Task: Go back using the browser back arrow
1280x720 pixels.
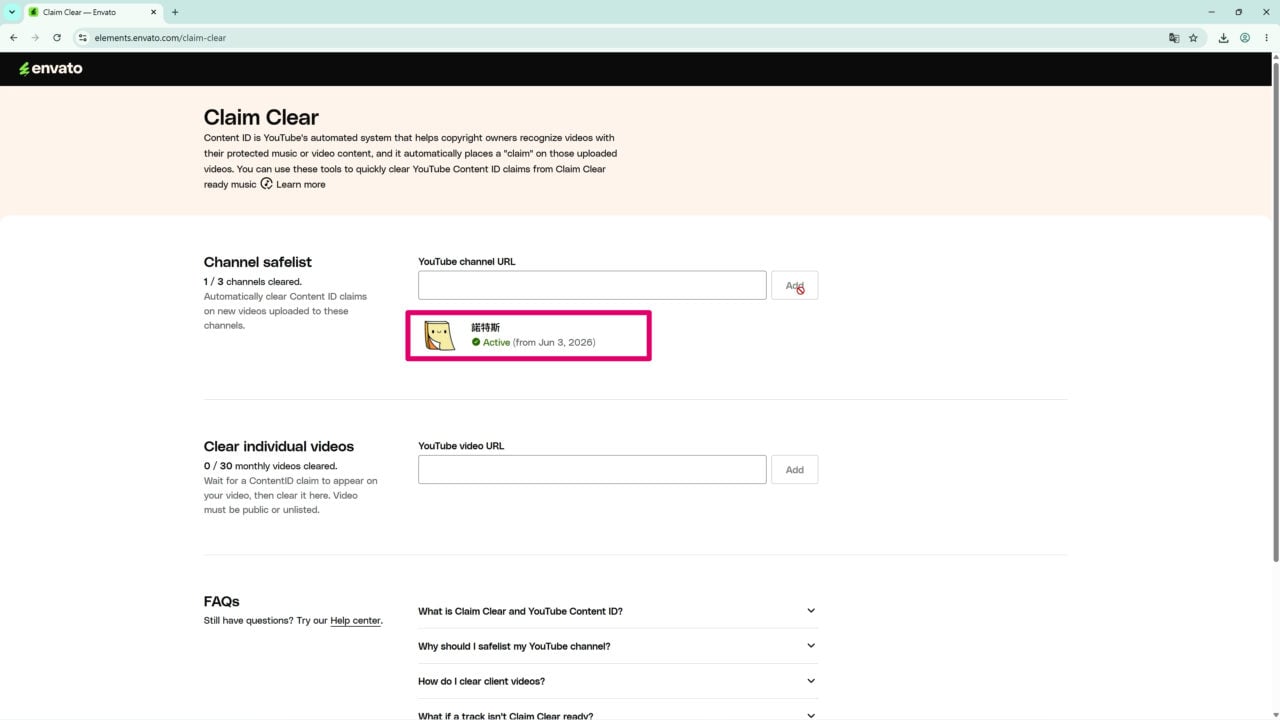Action: pyautogui.click(x=13, y=38)
